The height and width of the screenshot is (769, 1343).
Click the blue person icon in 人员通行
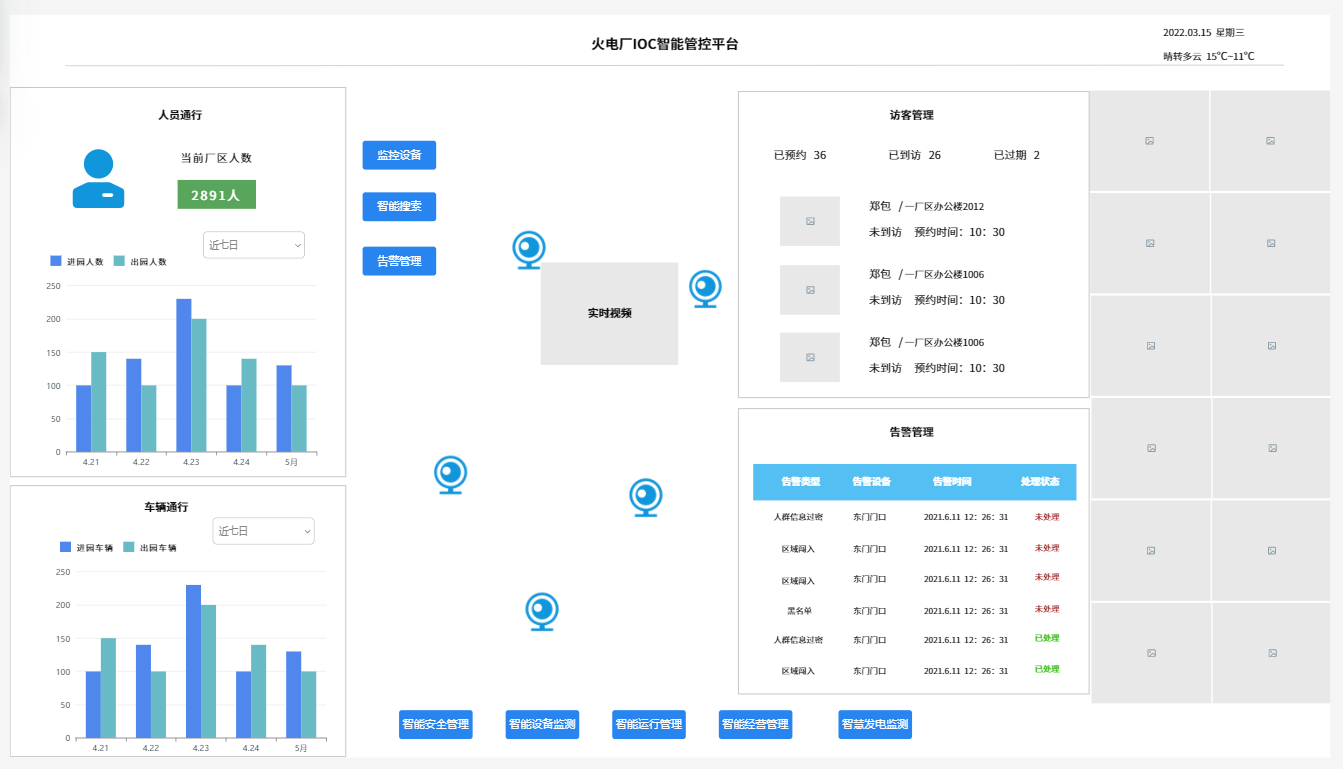coord(98,178)
